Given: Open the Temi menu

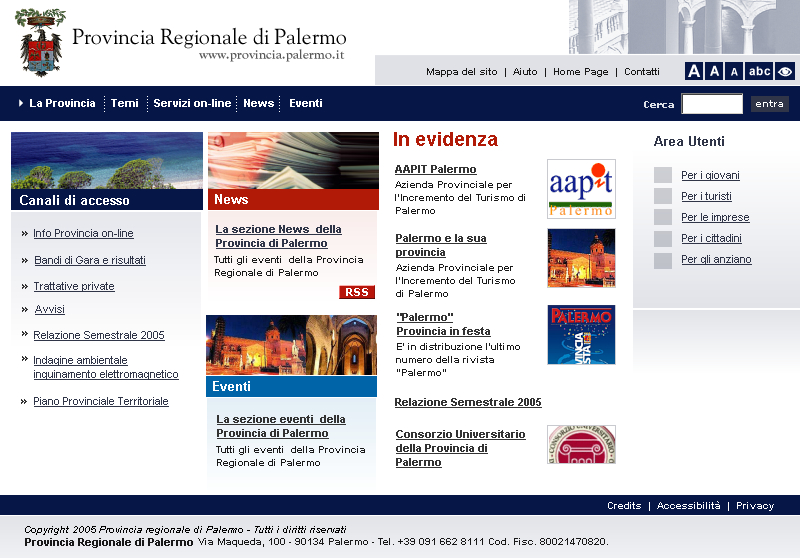Looking at the screenshot, I should coord(124,103).
